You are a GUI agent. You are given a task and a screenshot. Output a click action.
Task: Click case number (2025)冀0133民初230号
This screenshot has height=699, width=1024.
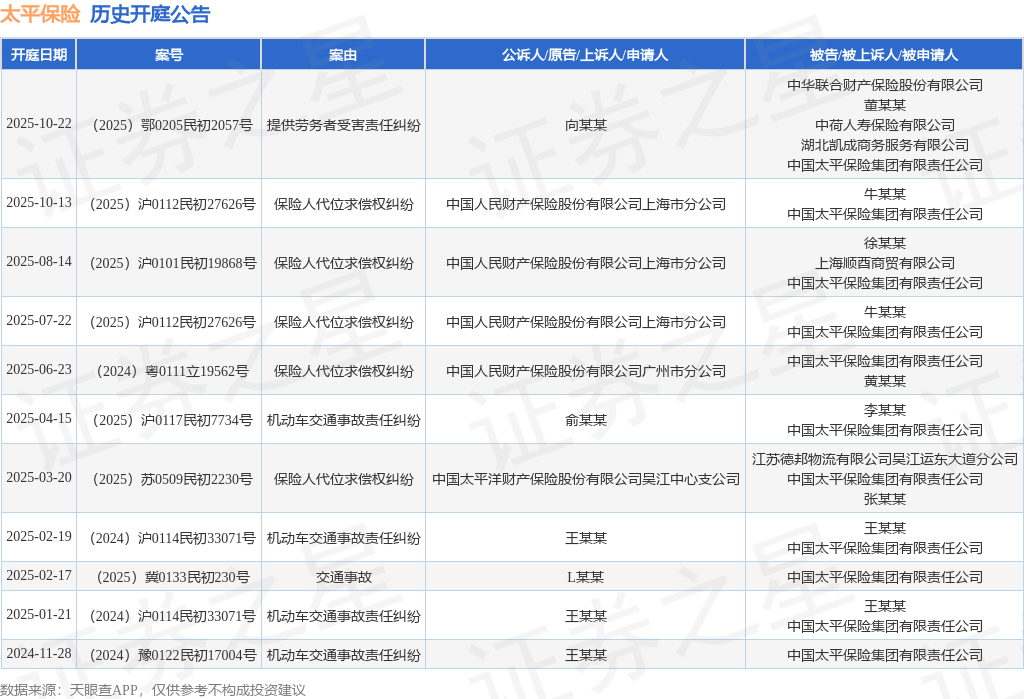168,577
